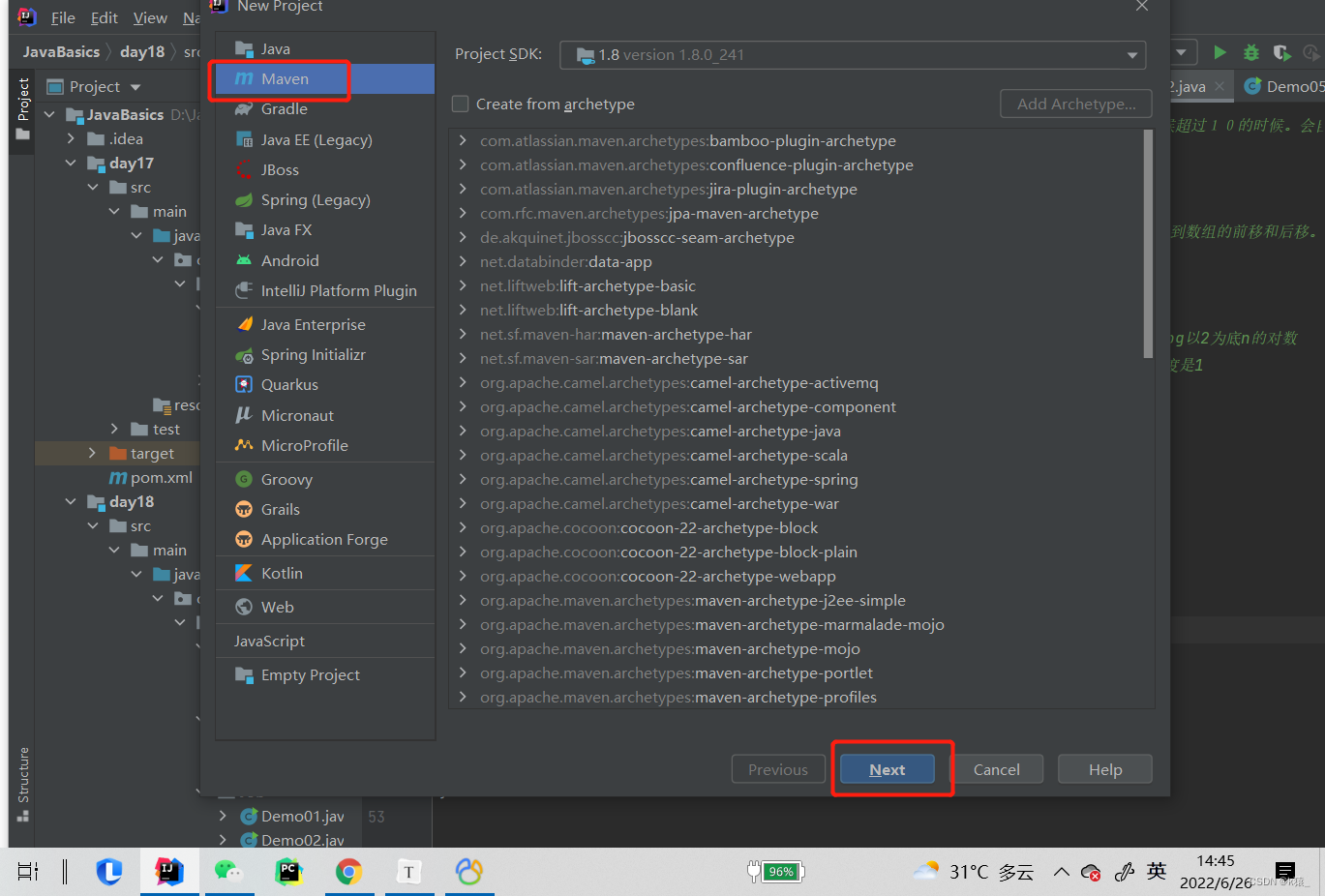Select Application Forge option
The height and width of the screenshot is (896, 1325).
pyautogui.click(x=325, y=539)
